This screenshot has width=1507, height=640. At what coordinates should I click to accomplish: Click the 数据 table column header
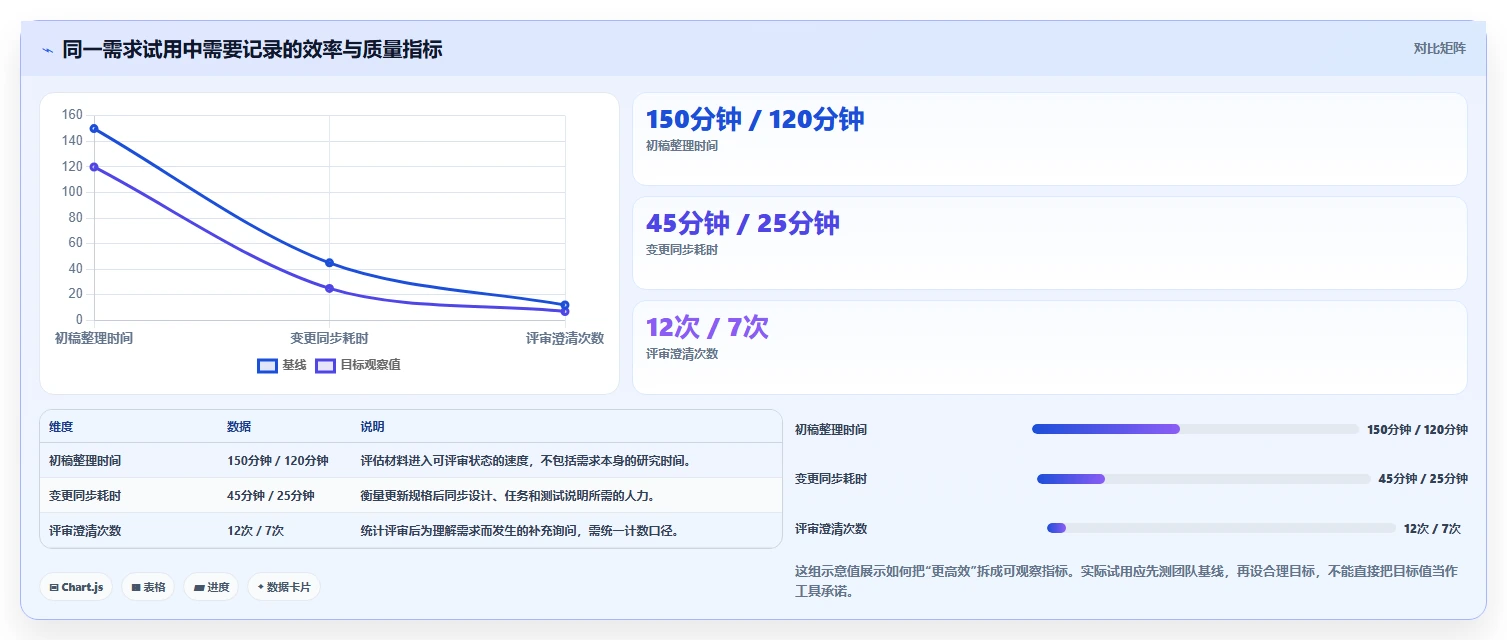pos(239,427)
